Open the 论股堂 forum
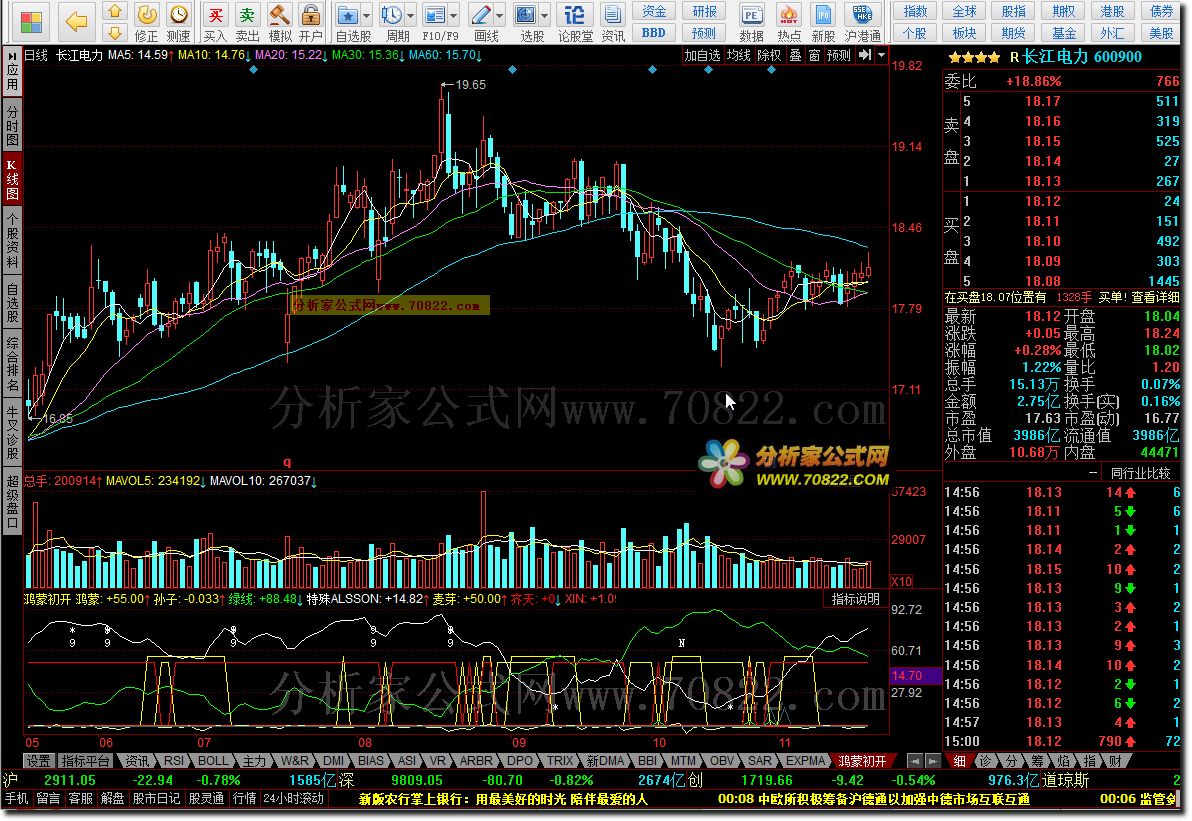Screen dimensions: 1192x821 click(x=575, y=22)
